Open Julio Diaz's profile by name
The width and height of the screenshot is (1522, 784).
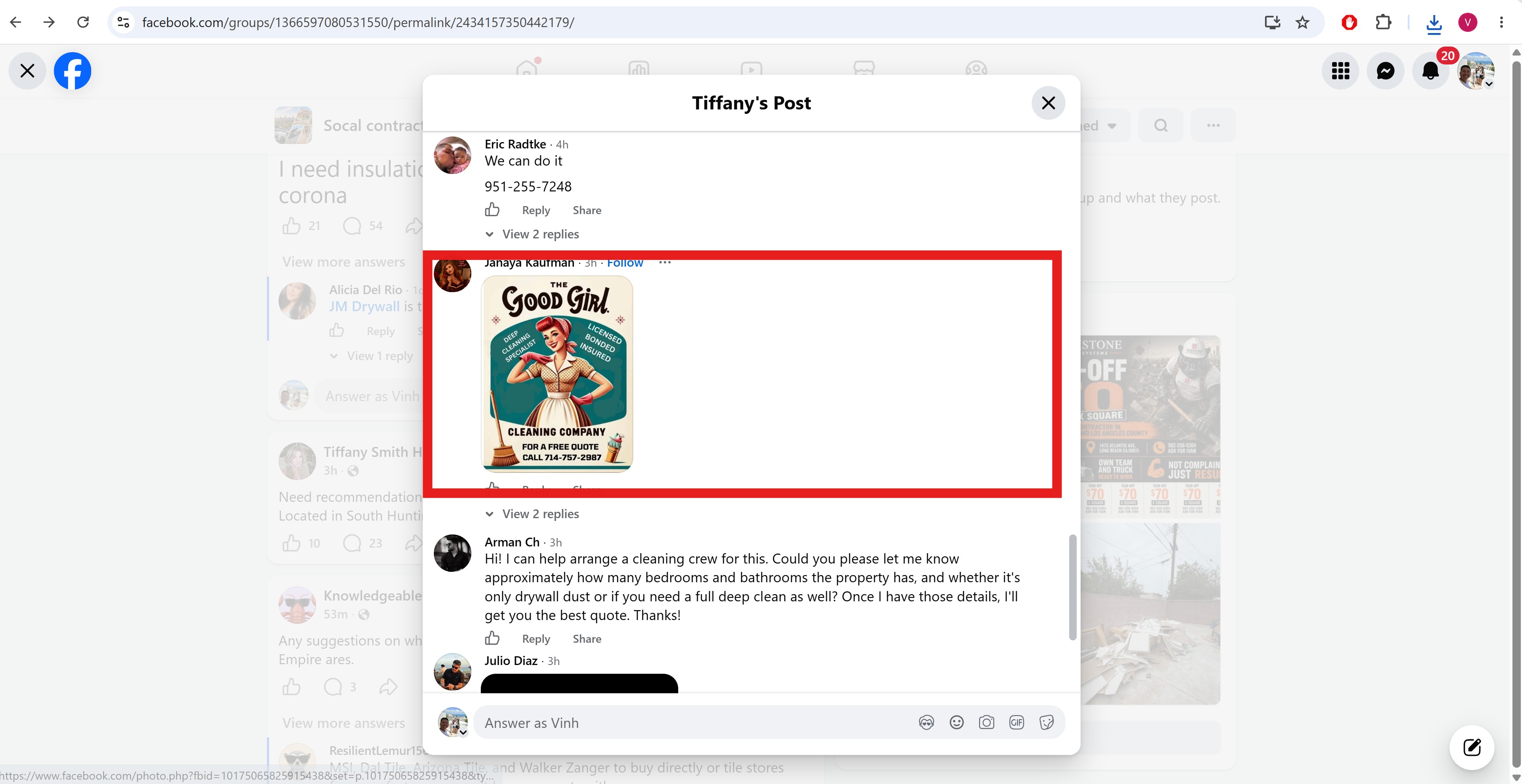(x=511, y=661)
